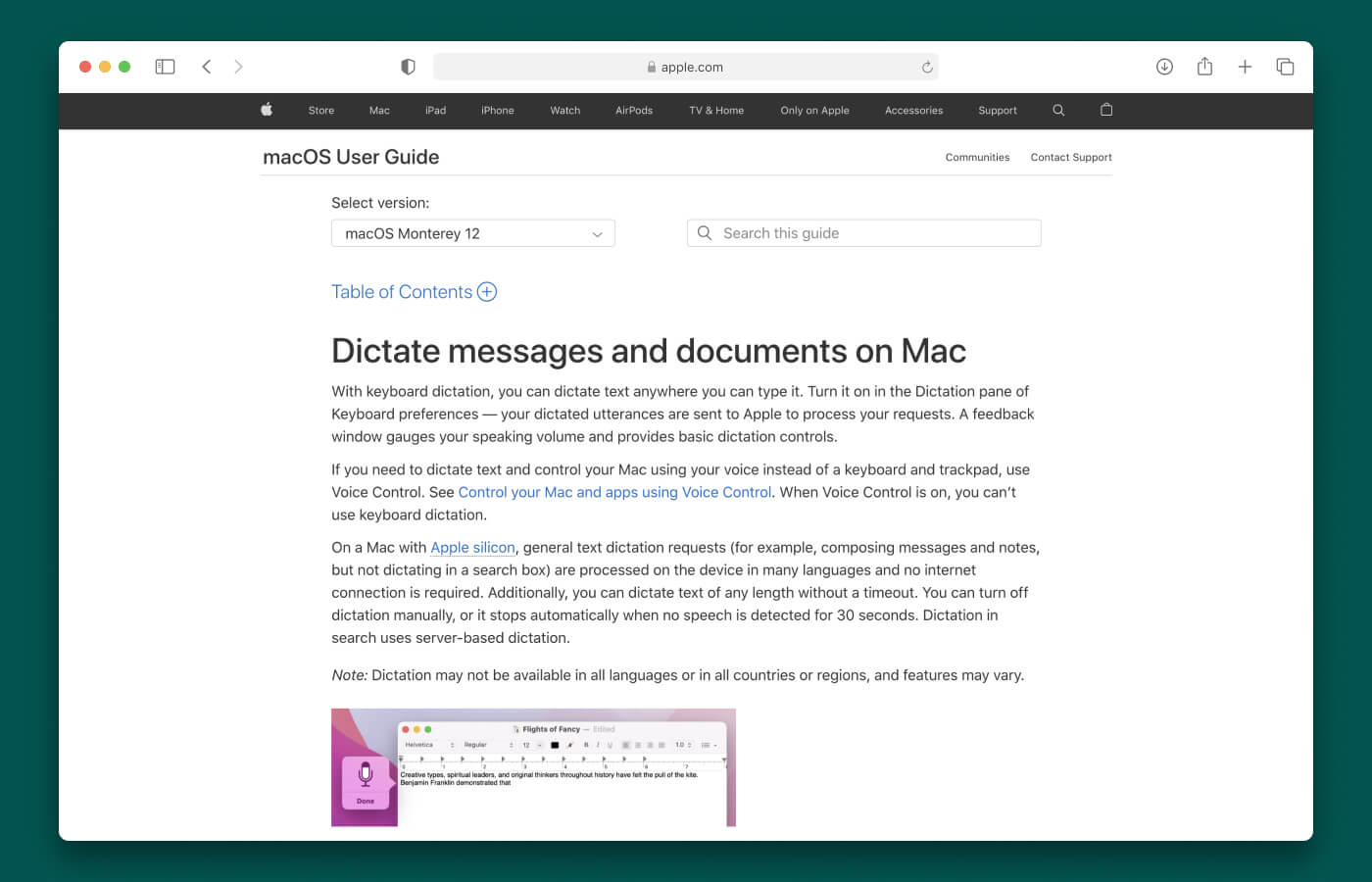Click the Privacy Report shield icon
The width and height of the screenshot is (1372, 882).
[408, 67]
